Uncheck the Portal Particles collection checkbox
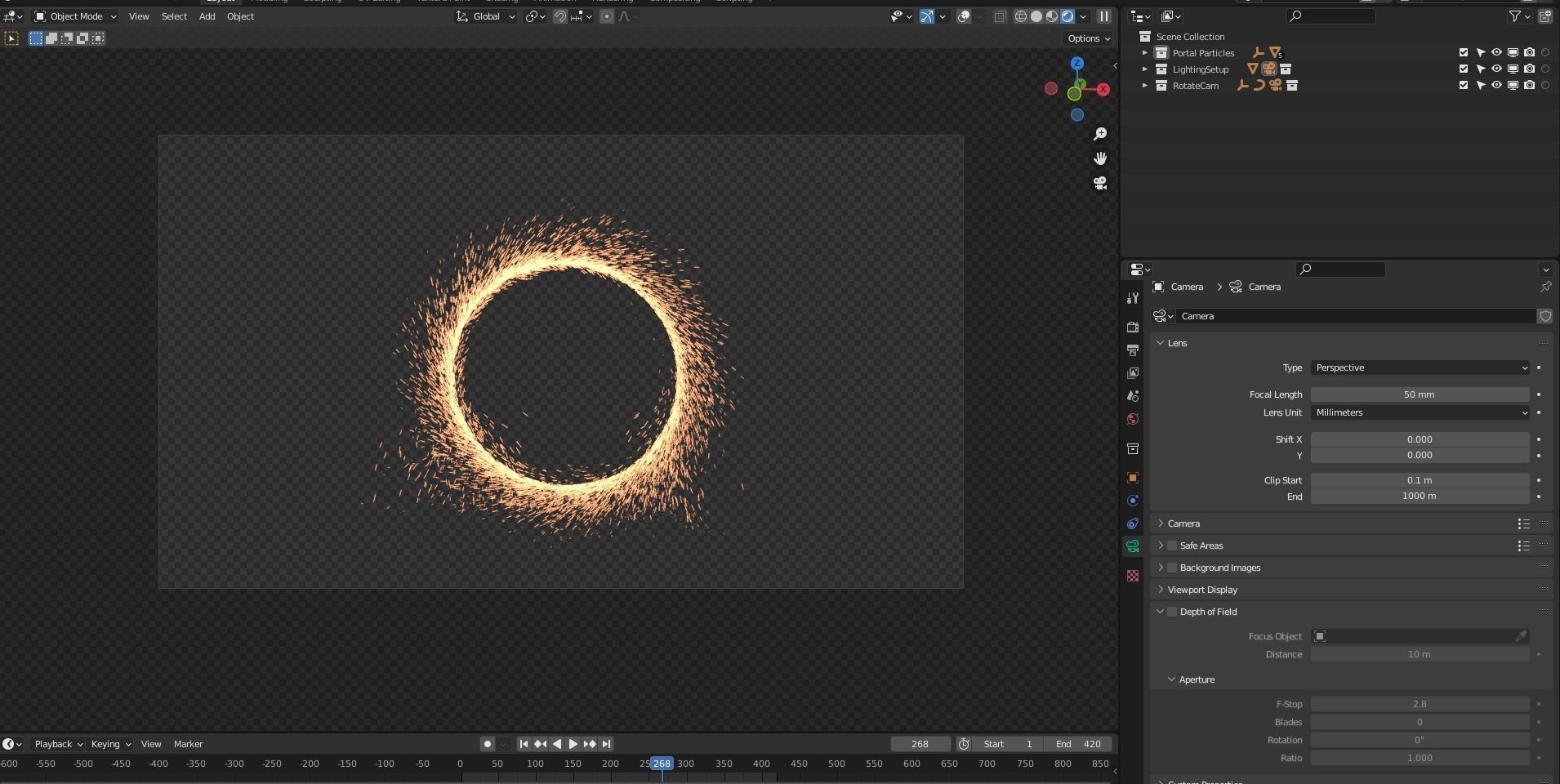This screenshot has height=784, width=1560. coord(1462,52)
